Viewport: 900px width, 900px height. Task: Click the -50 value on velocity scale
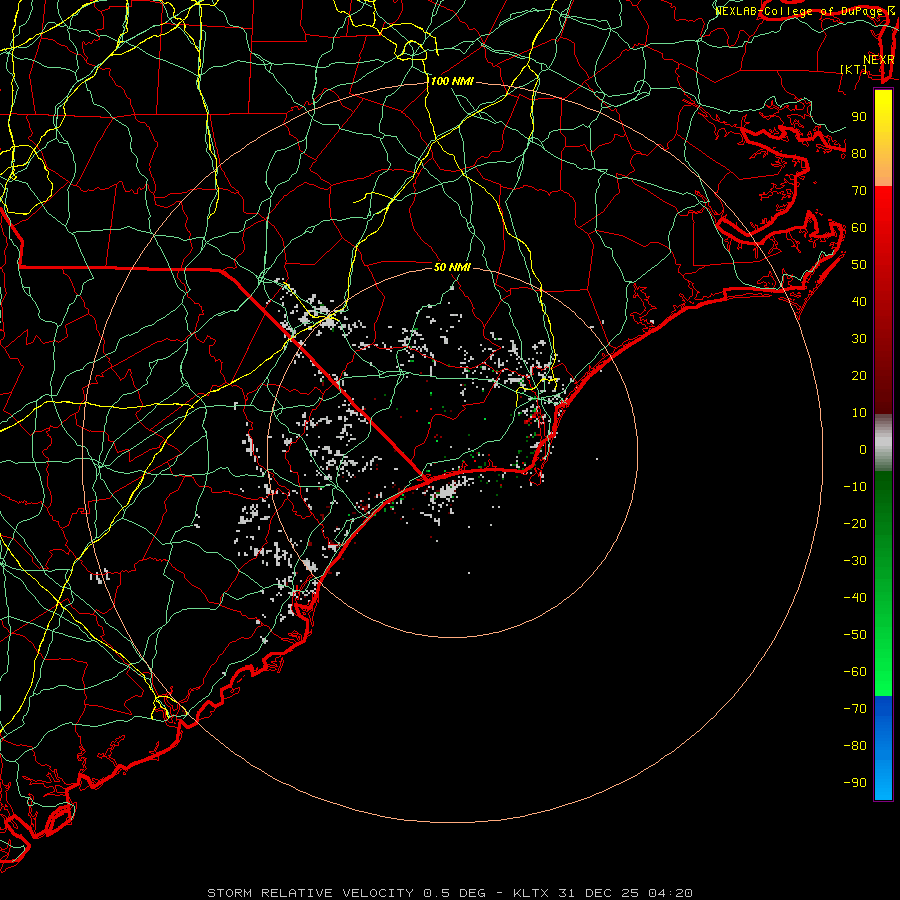pos(855,635)
